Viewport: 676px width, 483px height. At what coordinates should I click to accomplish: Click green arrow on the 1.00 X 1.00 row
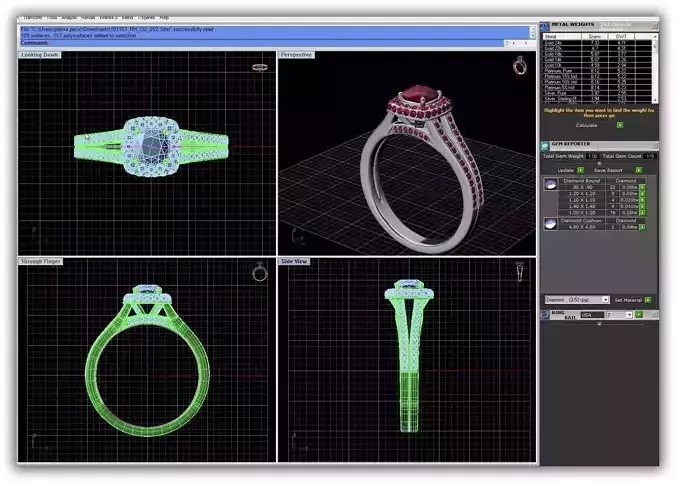(642, 213)
